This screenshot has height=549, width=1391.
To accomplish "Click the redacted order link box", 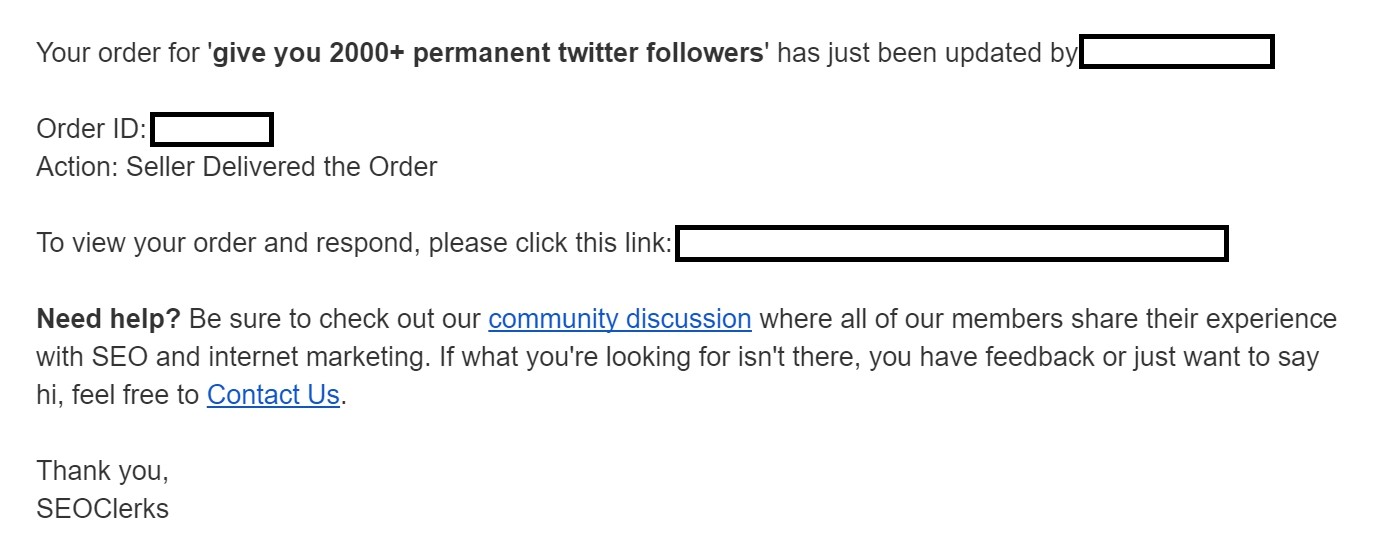I will pyautogui.click(x=952, y=244).
